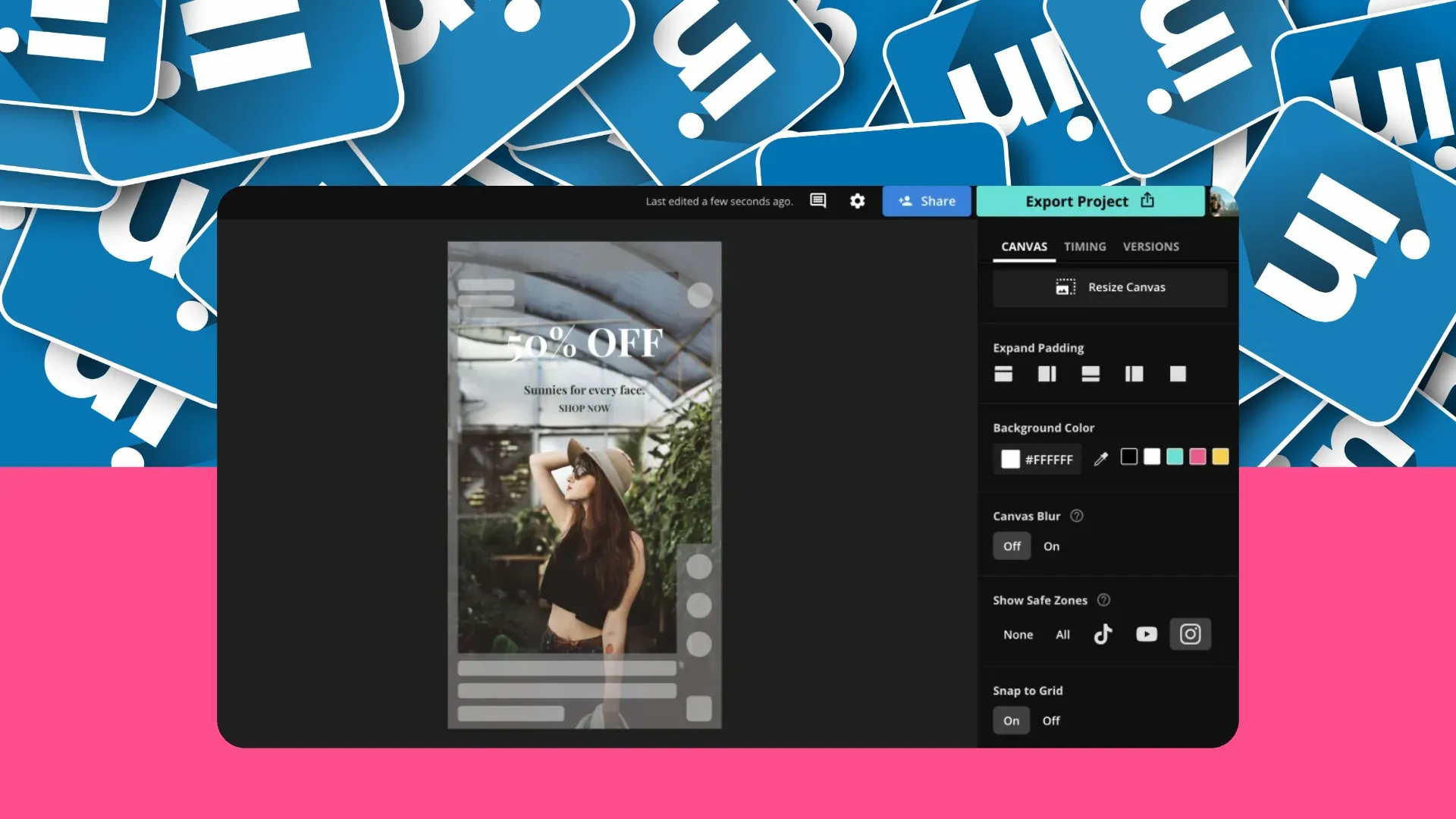Set Canvas Blur to On

pyautogui.click(x=1051, y=546)
